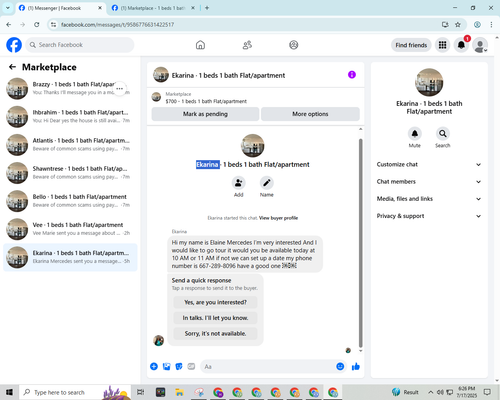Send 'Sorry, it's not available.' response
This screenshot has width=500, height=400.
[x=215, y=333]
